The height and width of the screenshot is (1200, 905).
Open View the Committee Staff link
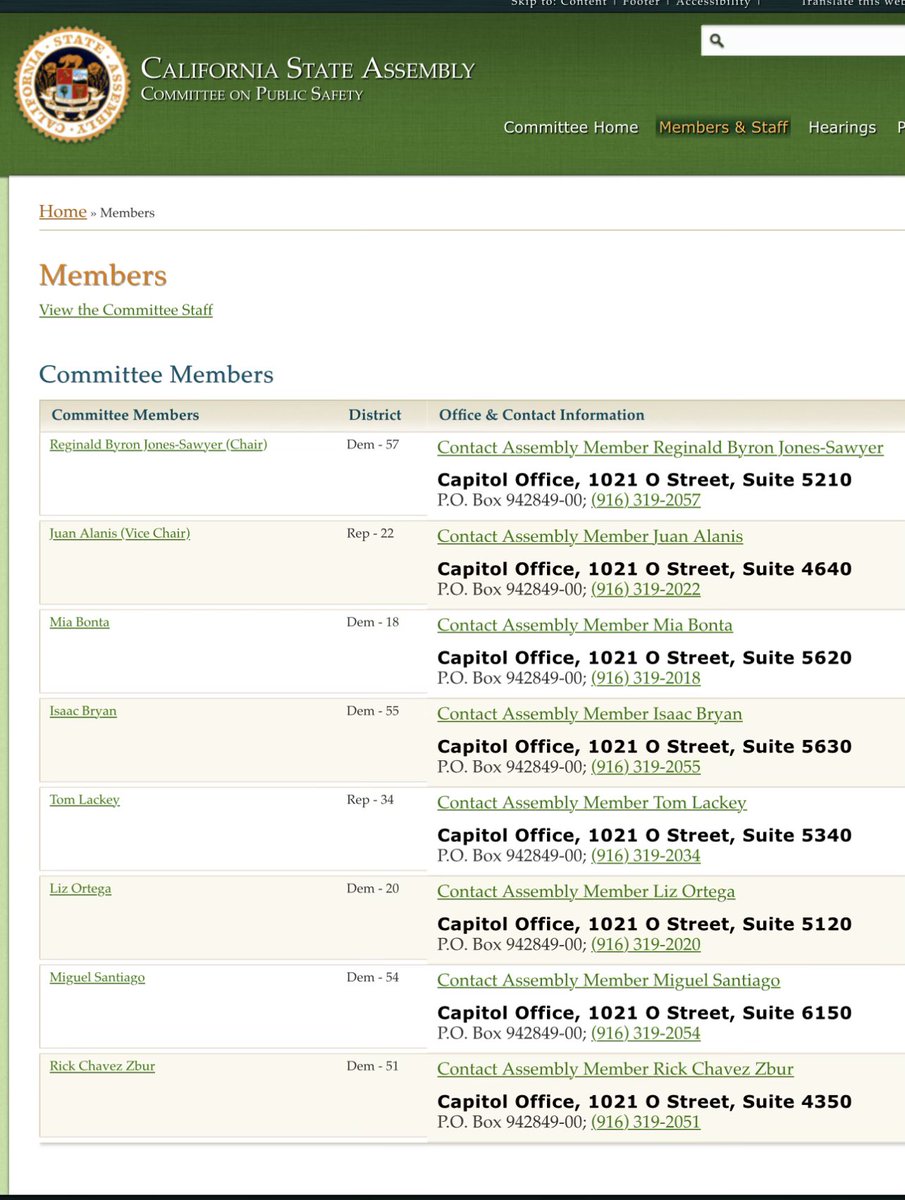coord(126,310)
